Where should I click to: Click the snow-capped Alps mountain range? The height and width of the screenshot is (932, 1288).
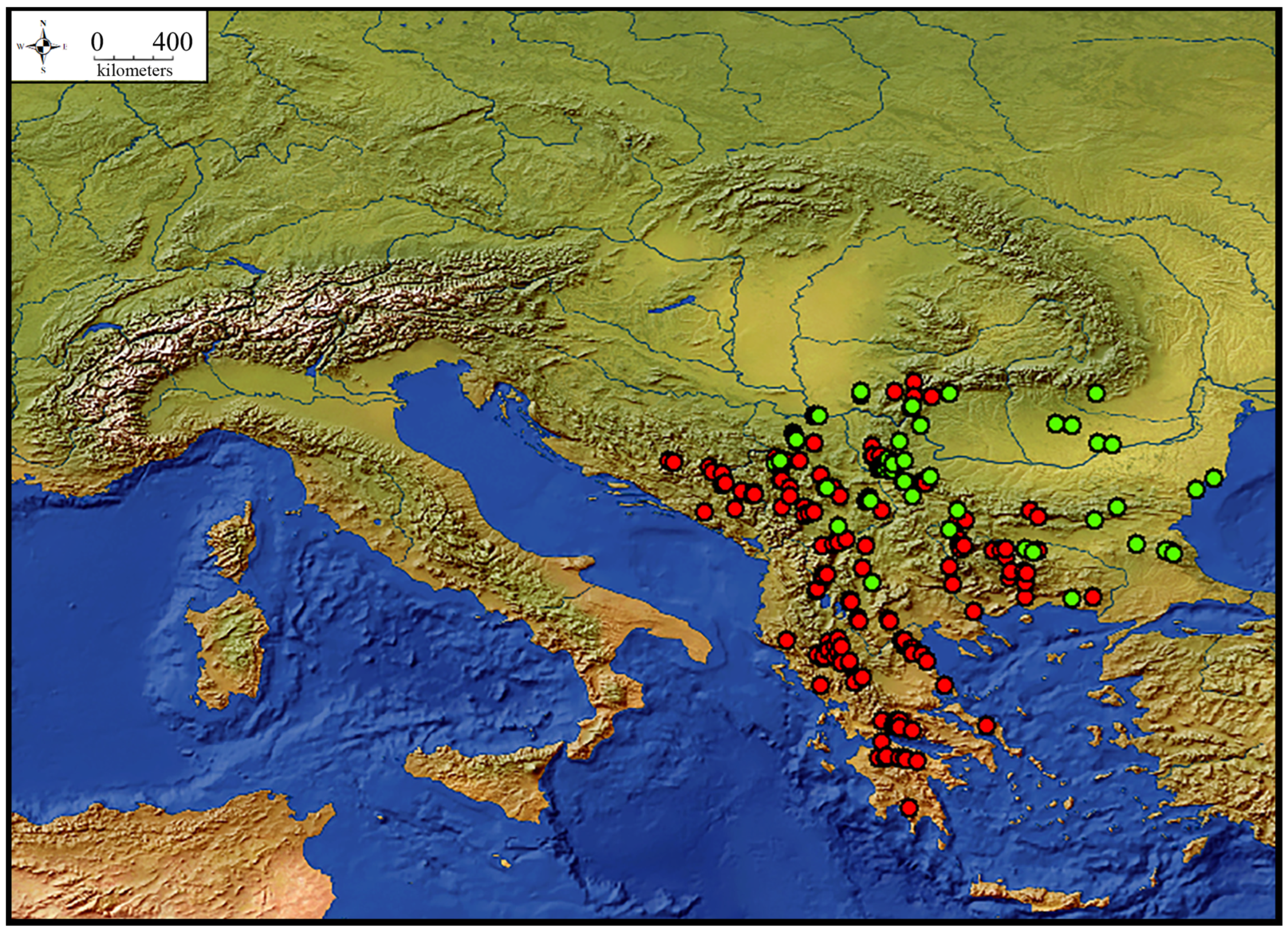click(273, 323)
